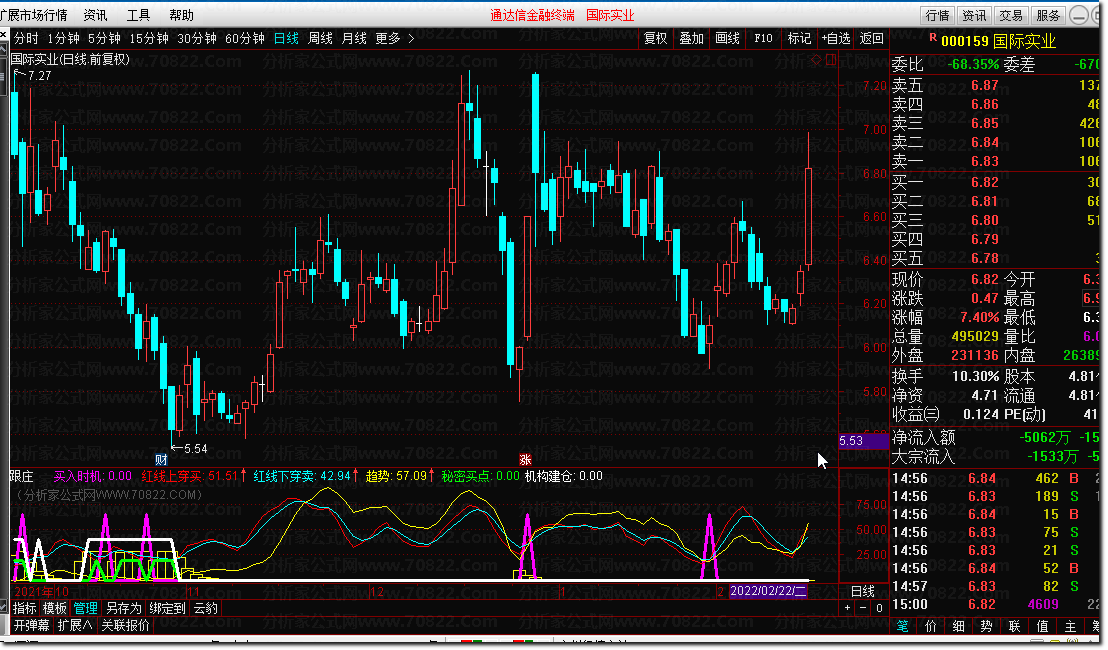Click the 15:00 tick row with 4609
The width and height of the screenshot is (1108, 650).
tap(995, 604)
